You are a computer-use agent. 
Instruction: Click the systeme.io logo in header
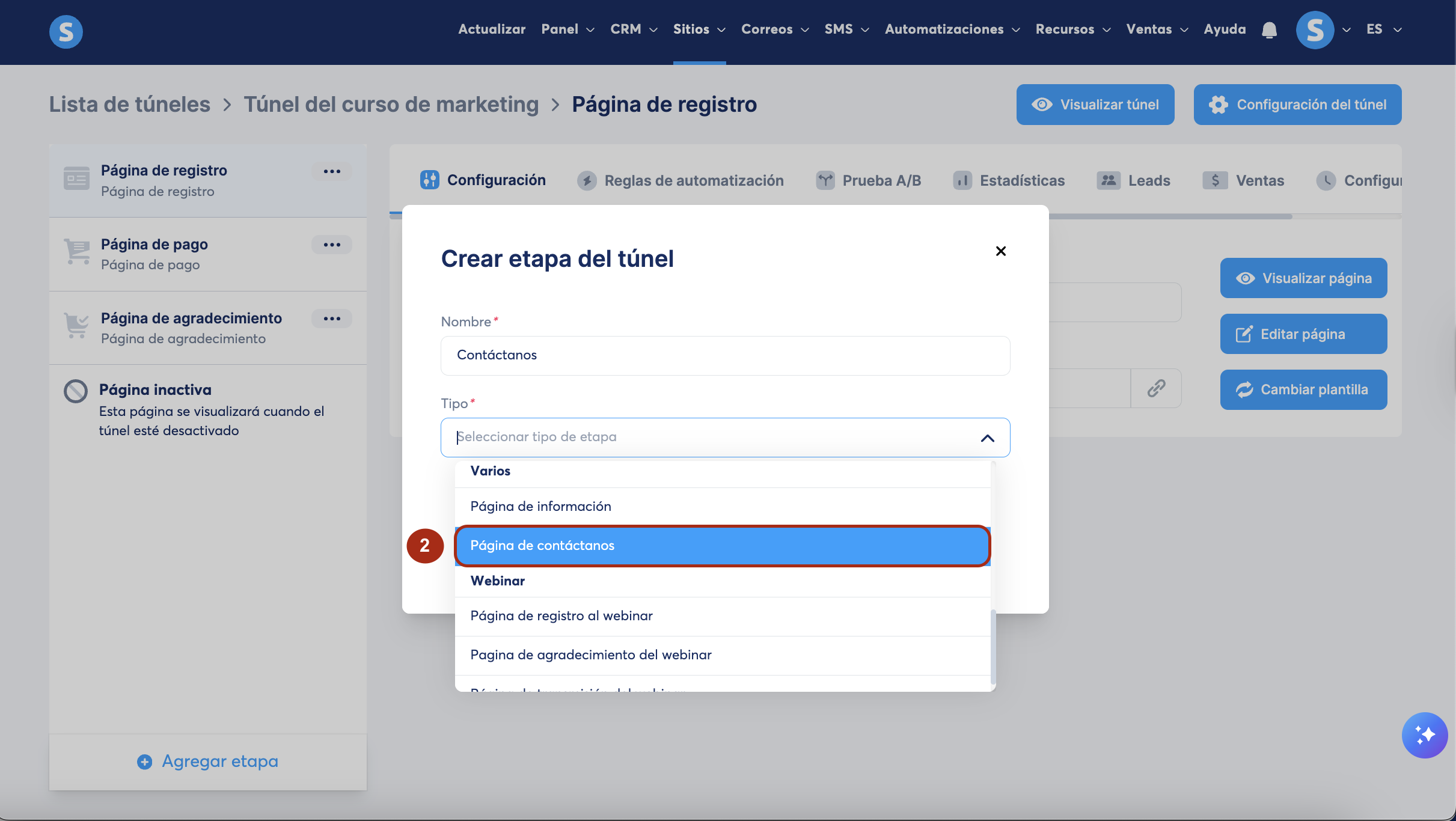click(x=66, y=31)
